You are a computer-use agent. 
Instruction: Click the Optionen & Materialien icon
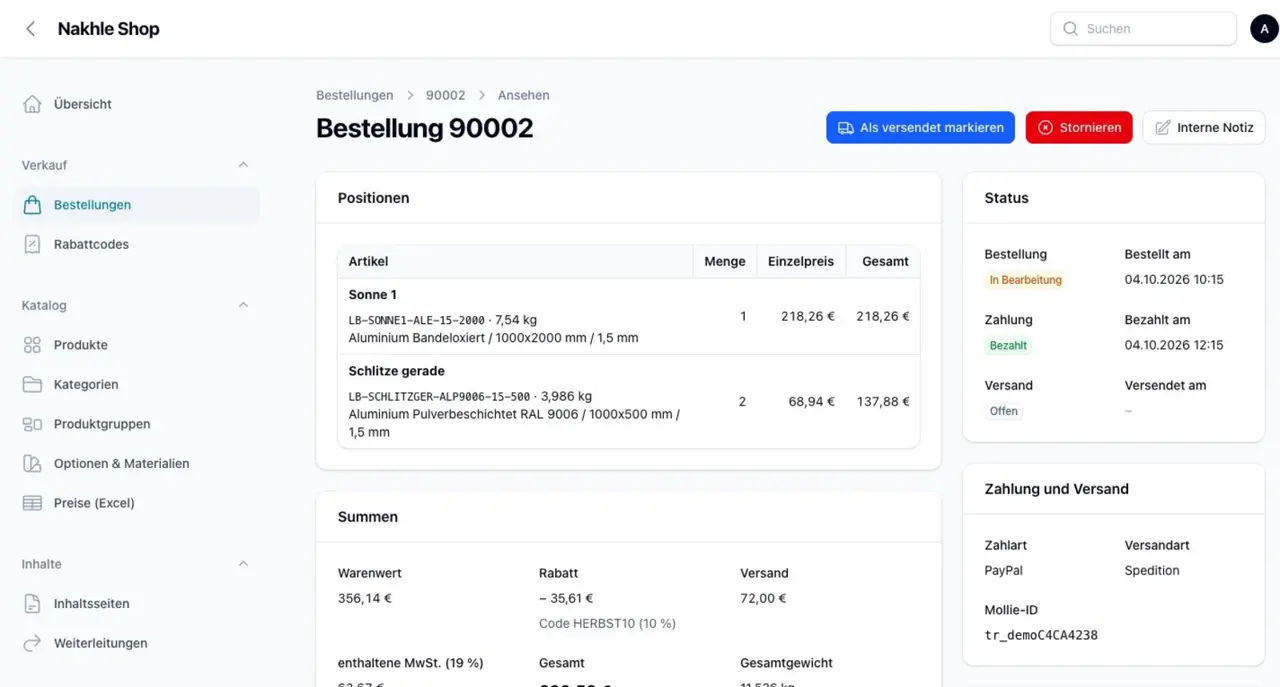pos(32,464)
